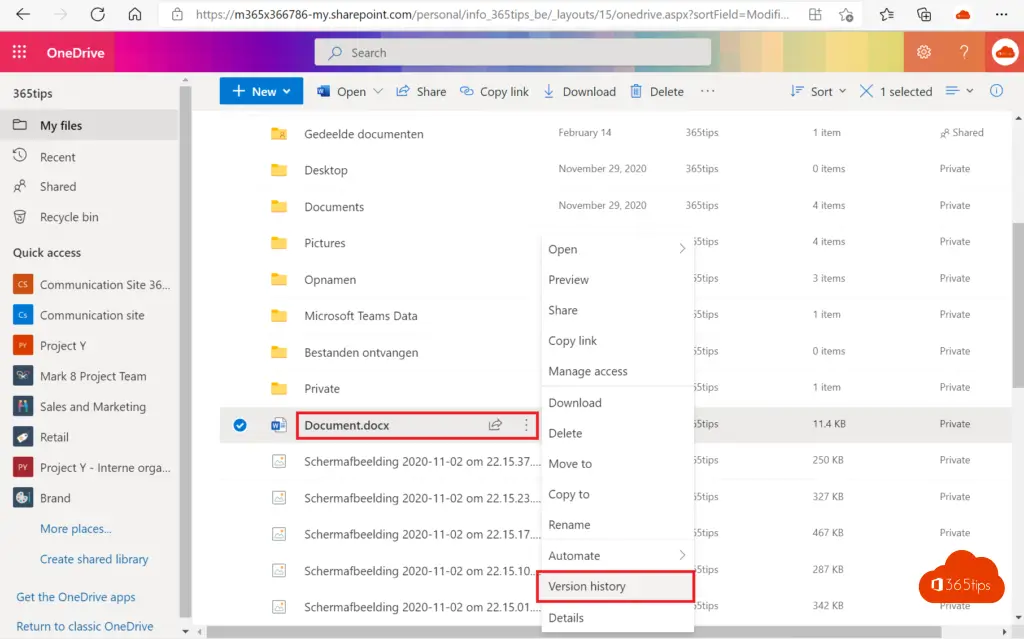The width and height of the screenshot is (1024, 639).
Task: Click Create shared library link
Action: [x=94, y=559]
